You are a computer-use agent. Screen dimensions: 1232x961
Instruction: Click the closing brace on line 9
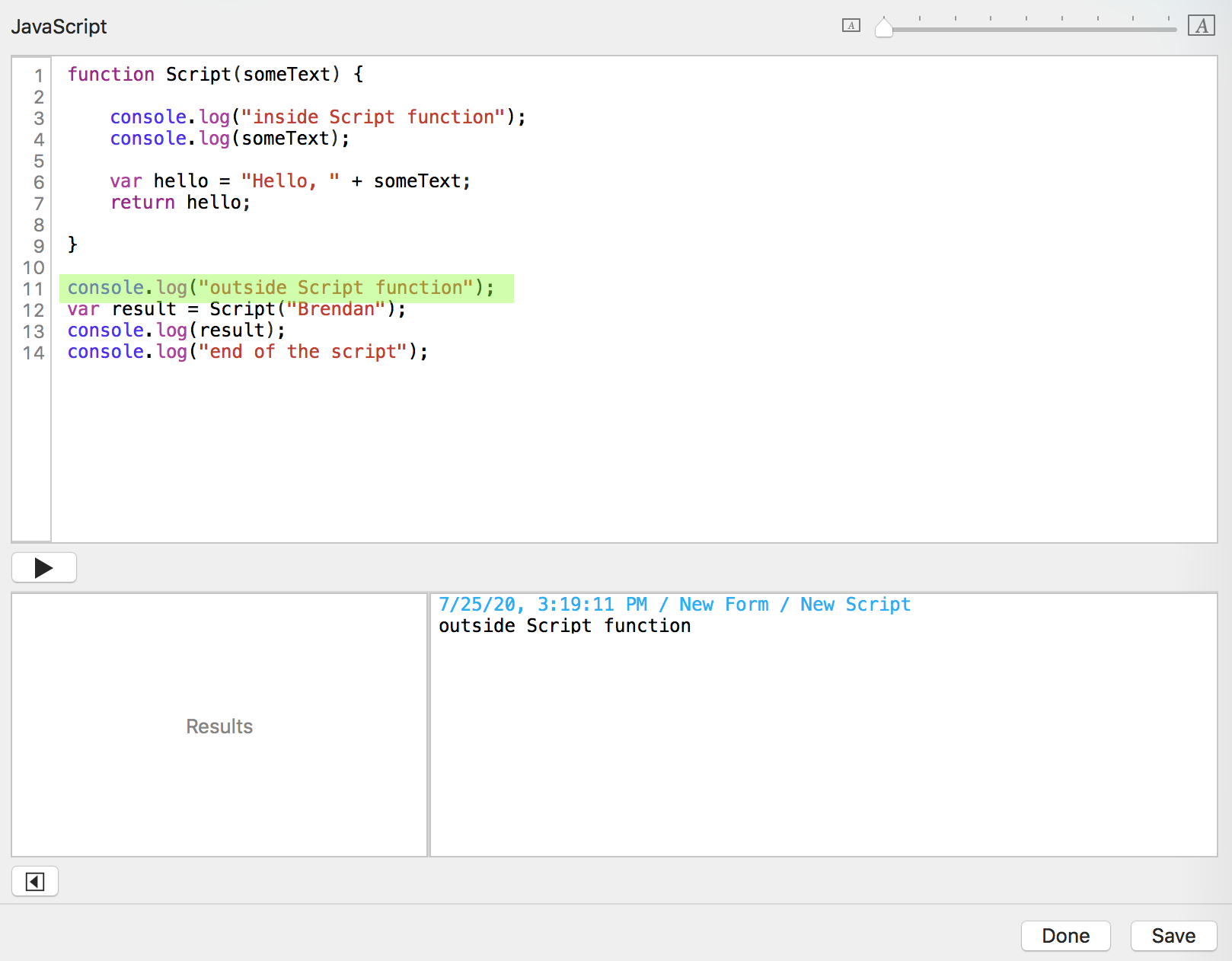coord(72,244)
